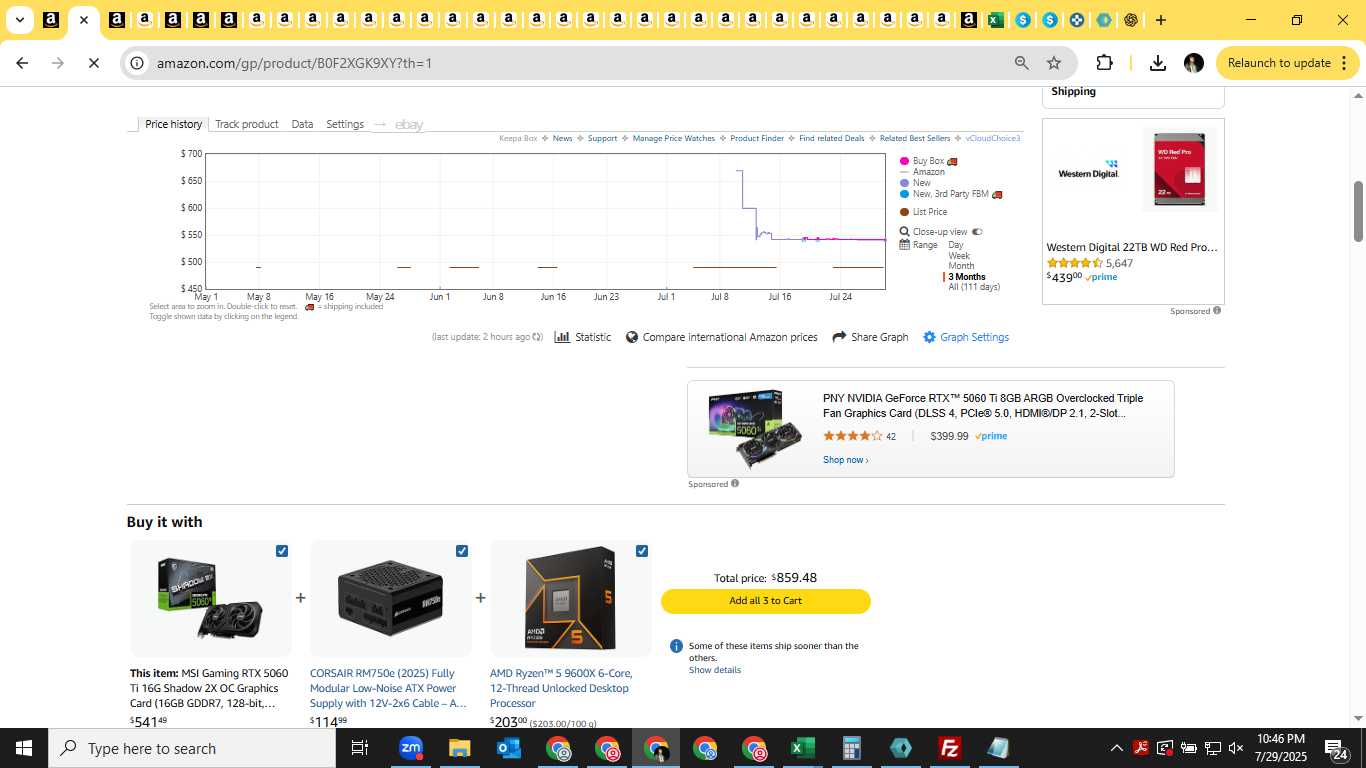Click the Windows search box
This screenshot has height=768, width=1366.
point(193,748)
